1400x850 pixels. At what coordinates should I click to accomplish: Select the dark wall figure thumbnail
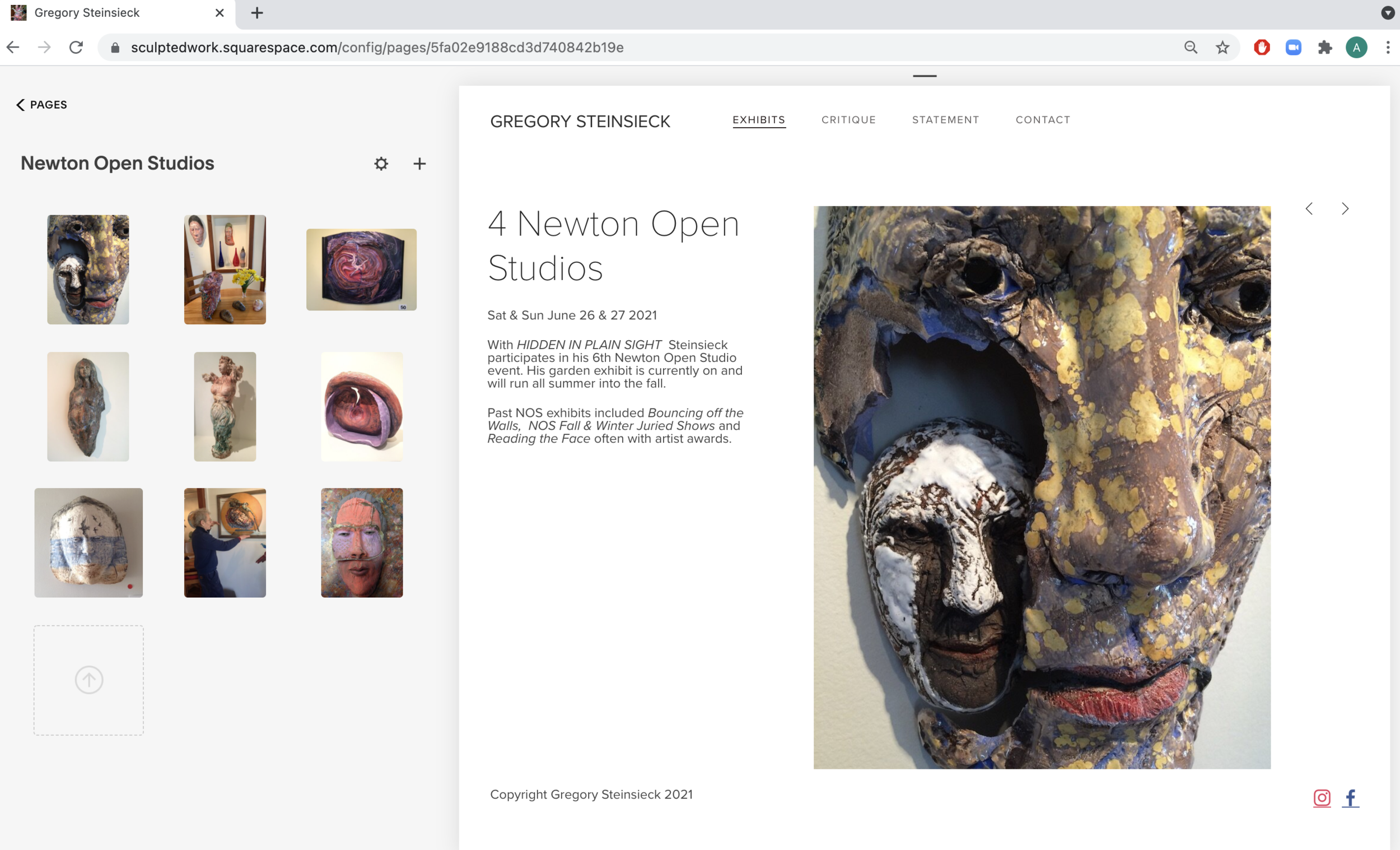(x=88, y=407)
